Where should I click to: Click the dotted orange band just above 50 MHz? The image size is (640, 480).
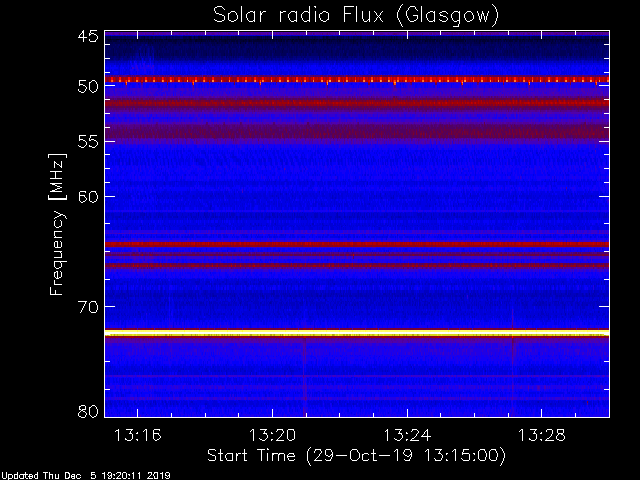357,80
